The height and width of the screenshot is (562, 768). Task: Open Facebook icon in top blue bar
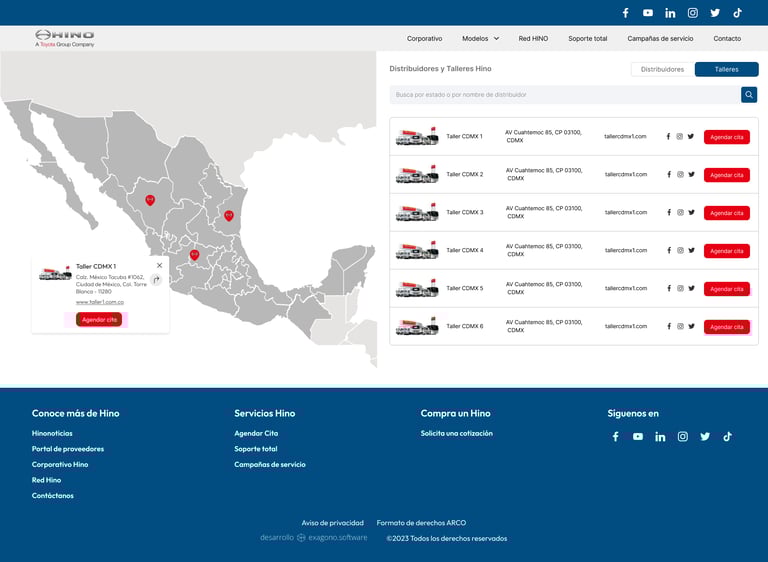click(x=625, y=13)
